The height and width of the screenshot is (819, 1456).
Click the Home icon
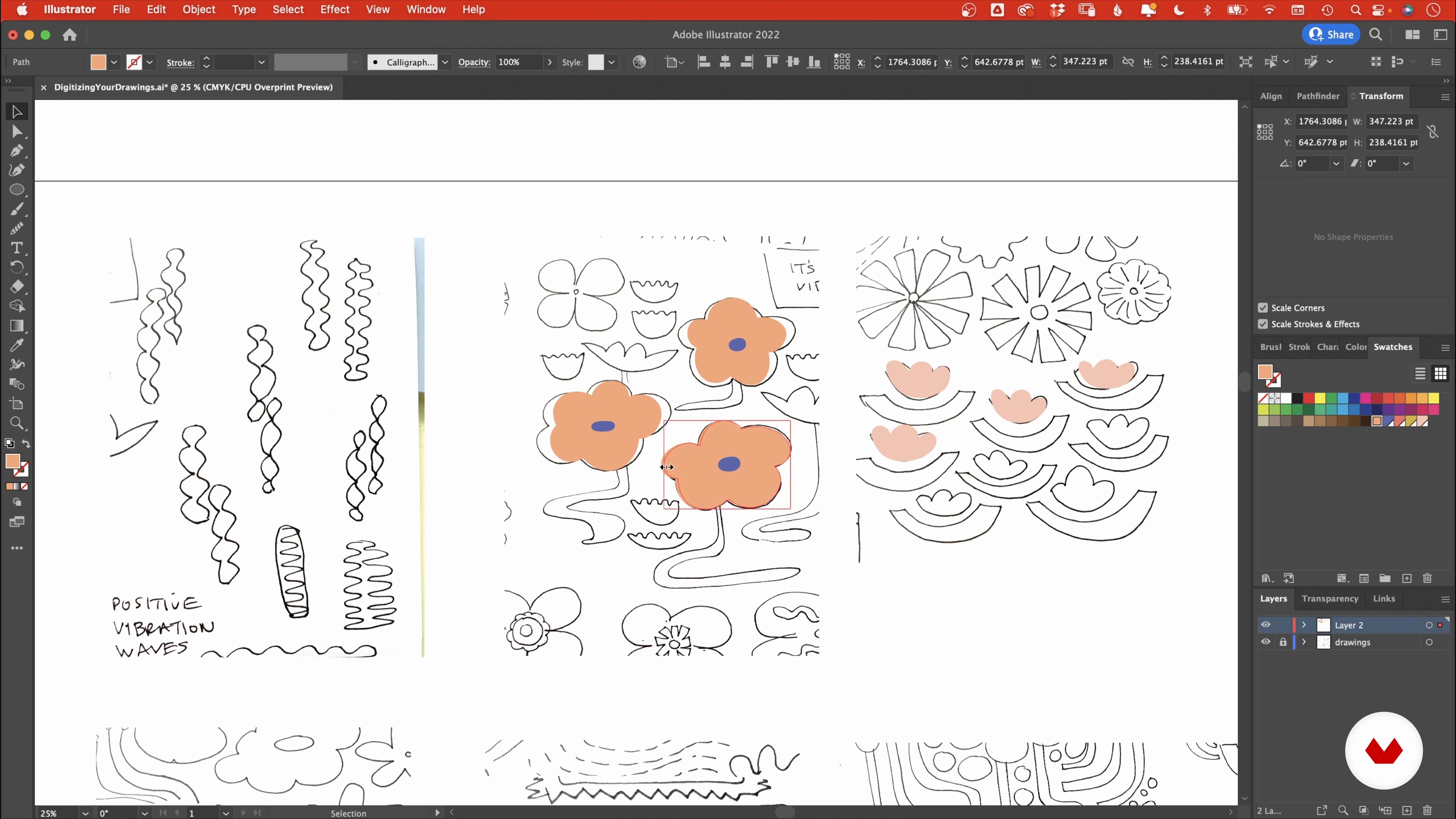pyautogui.click(x=69, y=35)
